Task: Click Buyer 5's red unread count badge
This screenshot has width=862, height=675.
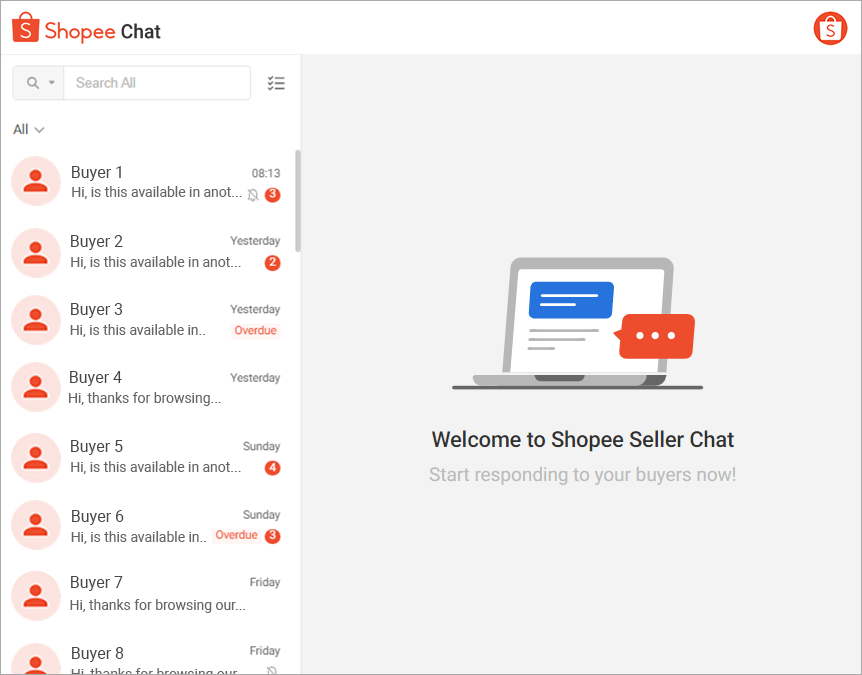Action: 271,467
